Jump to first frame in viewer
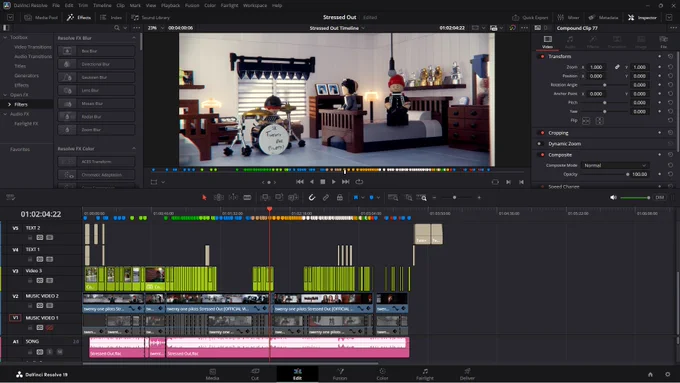Viewport: 680px width, 383px height. [300, 182]
